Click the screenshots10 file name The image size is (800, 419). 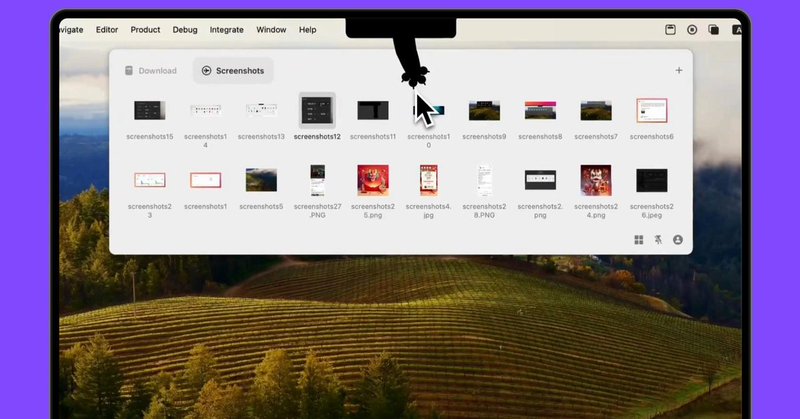click(x=429, y=141)
